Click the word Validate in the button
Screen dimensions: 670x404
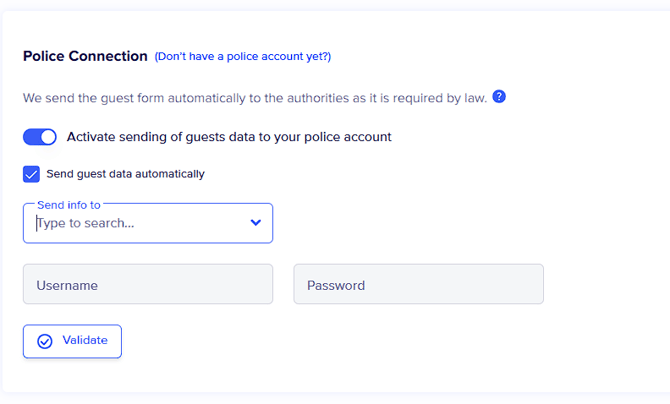tap(85, 341)
